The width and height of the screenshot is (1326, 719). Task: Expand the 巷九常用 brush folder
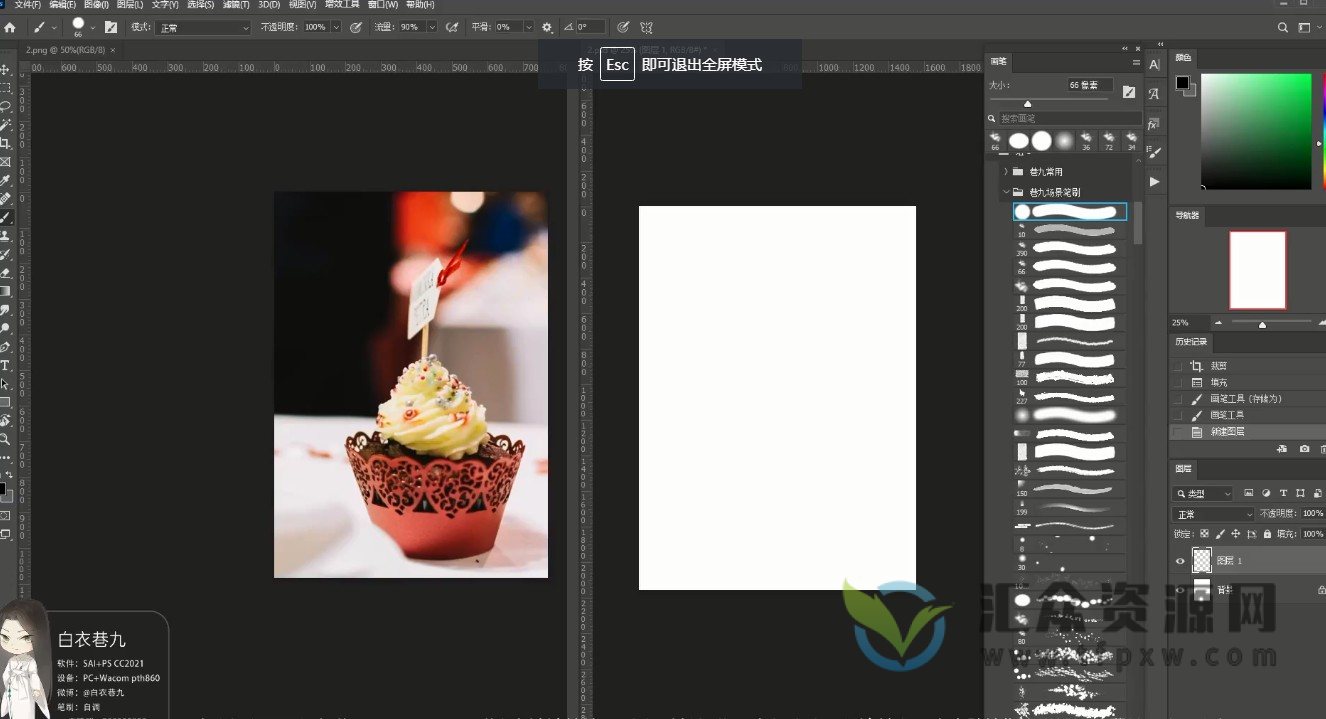tap(1006, 172)
